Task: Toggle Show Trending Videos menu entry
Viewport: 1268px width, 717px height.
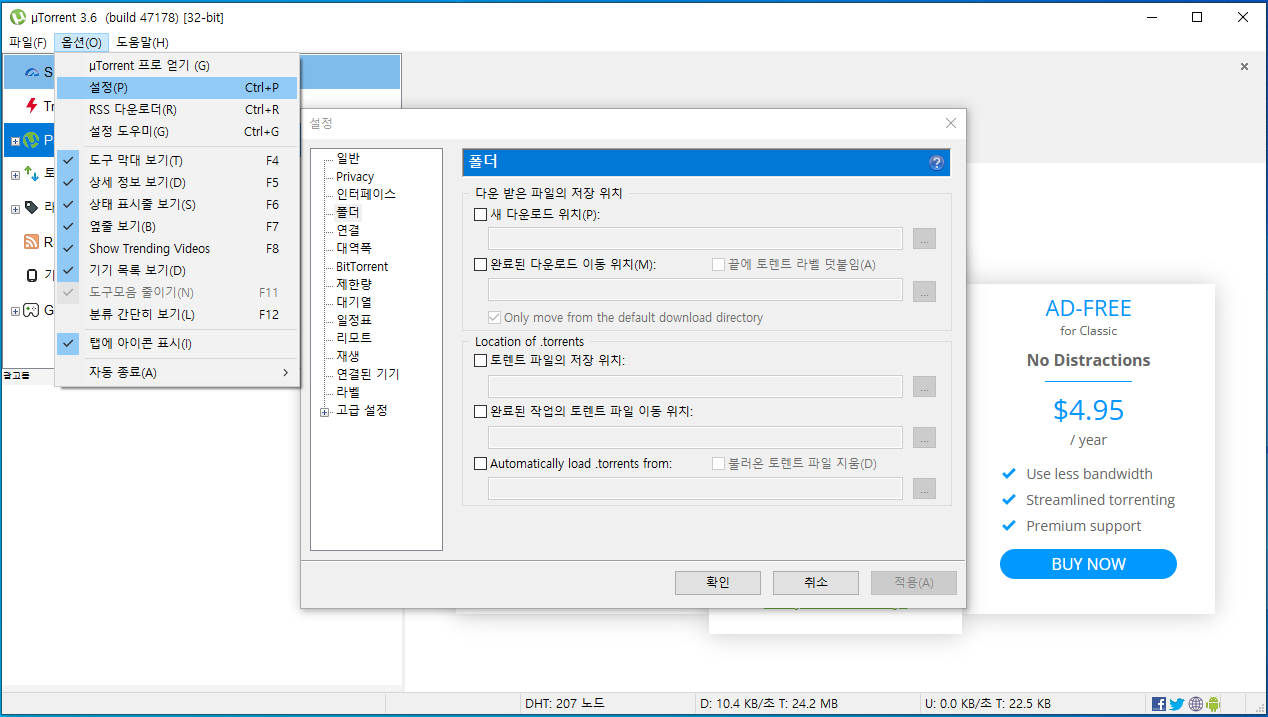Action: tap(176, 248)
